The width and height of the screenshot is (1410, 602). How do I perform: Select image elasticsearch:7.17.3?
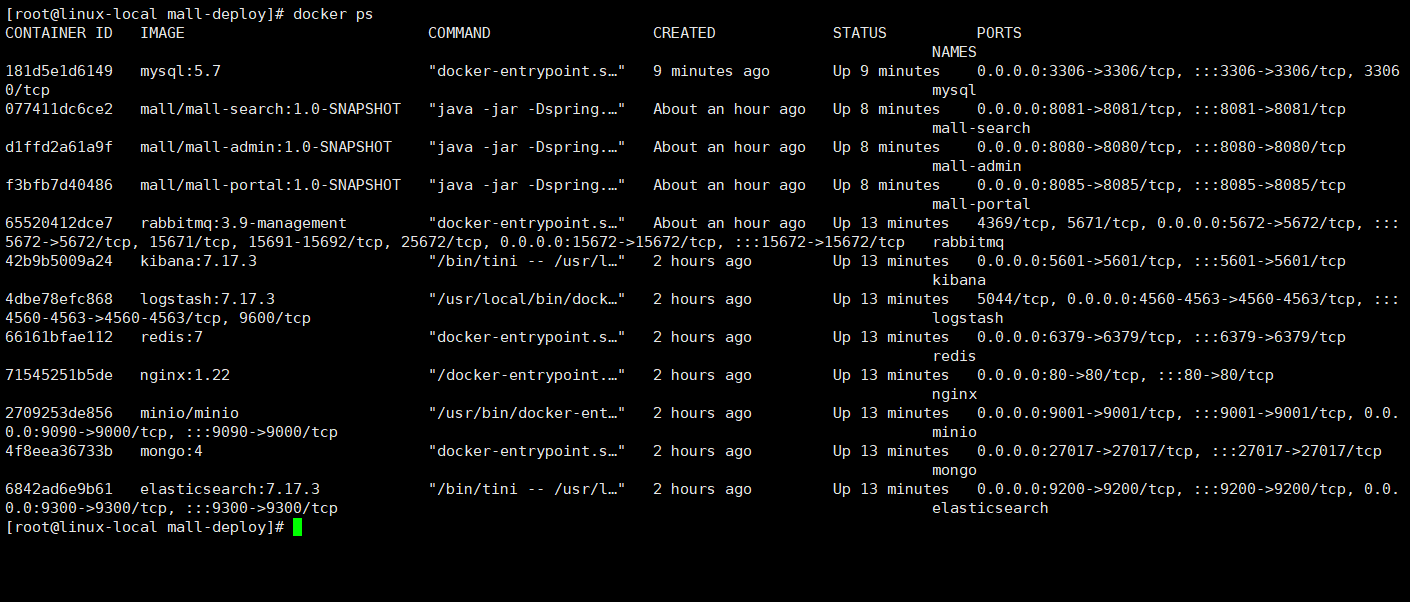(230, 489)
